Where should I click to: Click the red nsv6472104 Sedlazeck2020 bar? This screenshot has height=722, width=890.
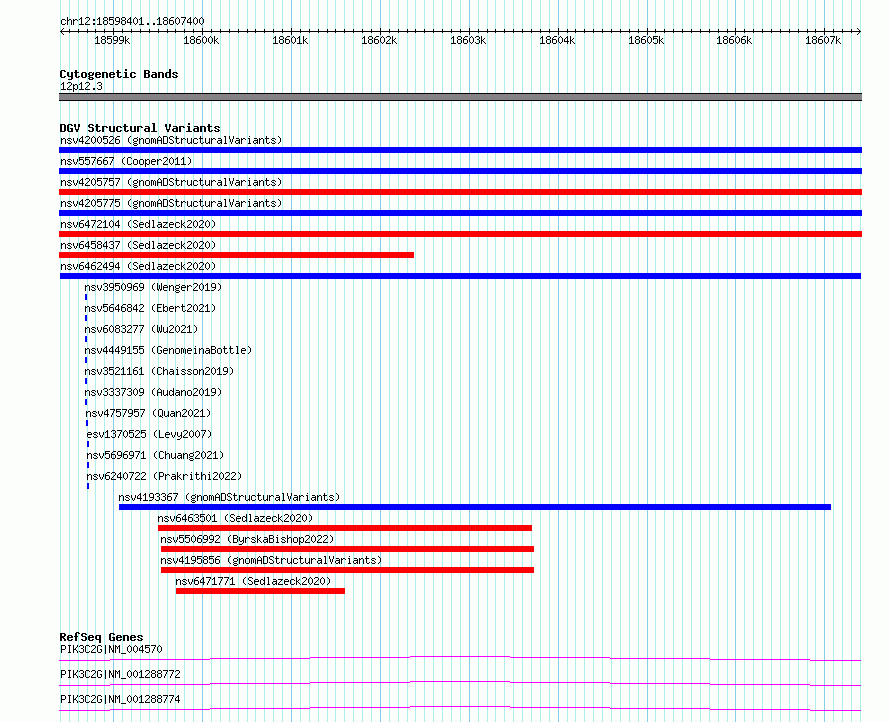pos(460,234)
